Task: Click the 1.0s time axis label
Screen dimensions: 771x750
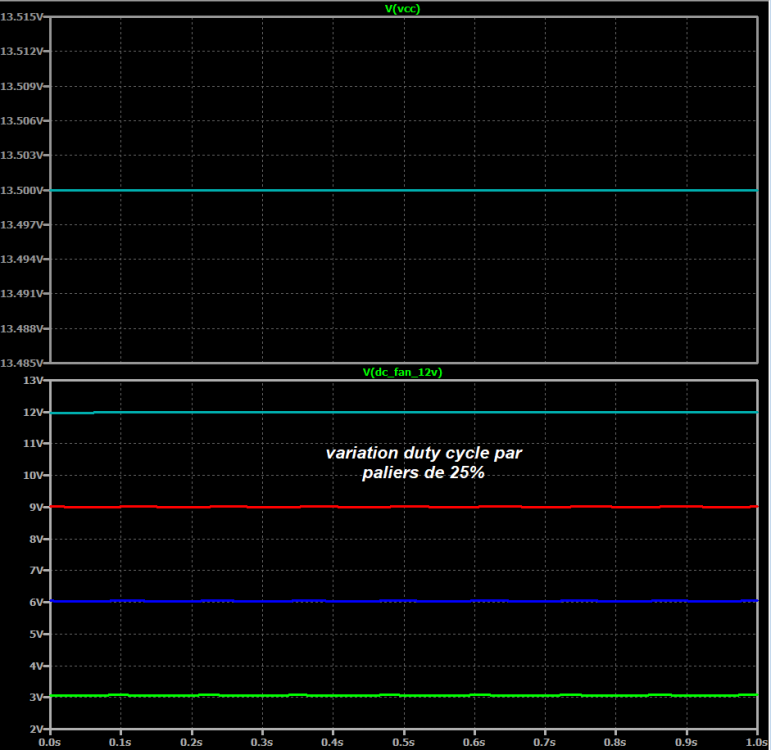Action: (757, 742)
